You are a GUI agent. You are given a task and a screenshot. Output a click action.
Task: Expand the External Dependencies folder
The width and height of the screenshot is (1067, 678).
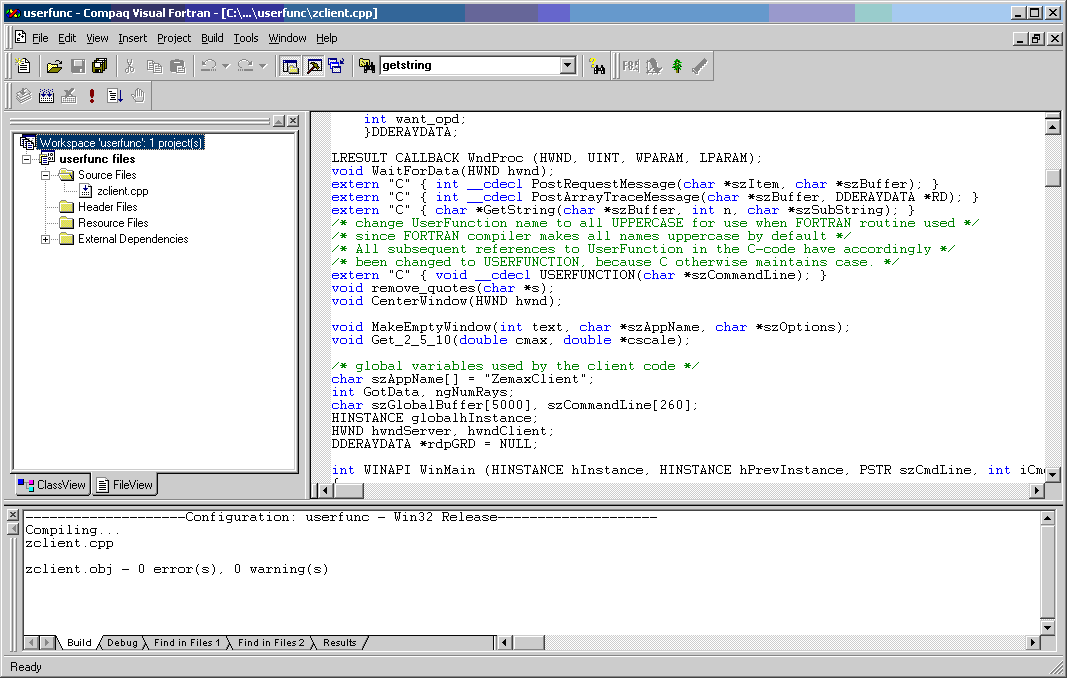(44, 239)
